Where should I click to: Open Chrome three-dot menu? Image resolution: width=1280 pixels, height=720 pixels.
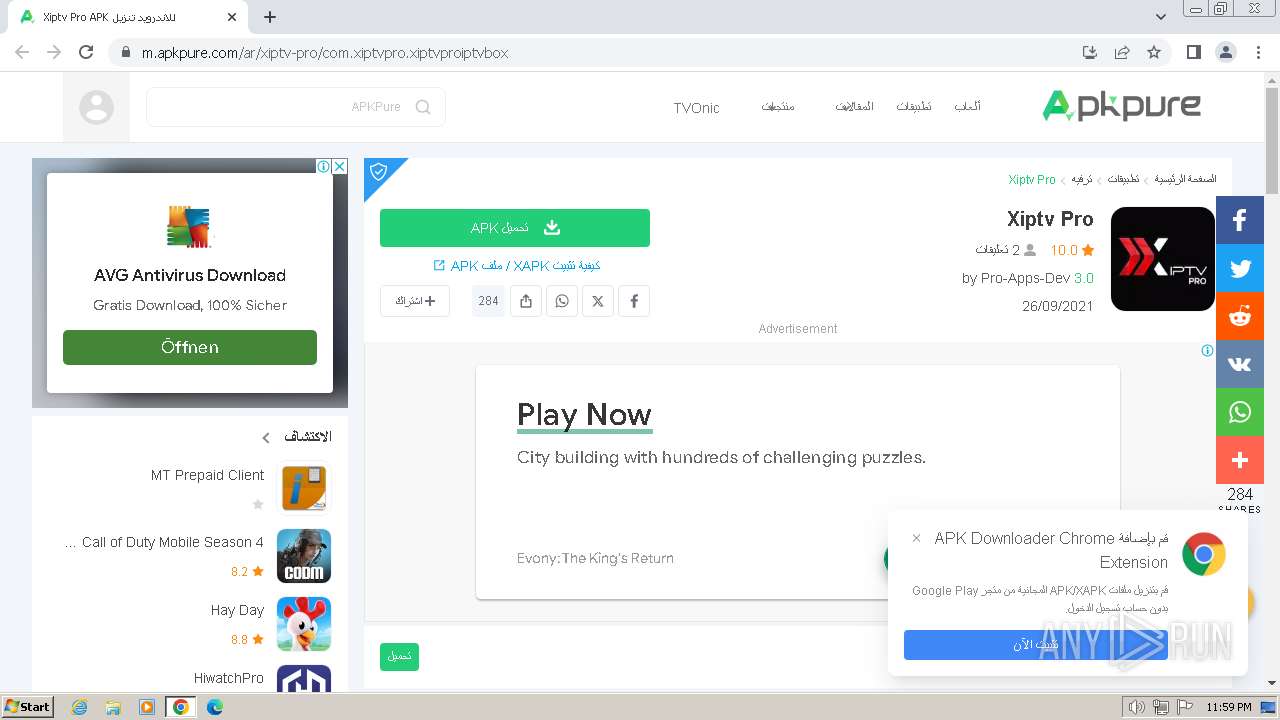[x=1257, y=52]
